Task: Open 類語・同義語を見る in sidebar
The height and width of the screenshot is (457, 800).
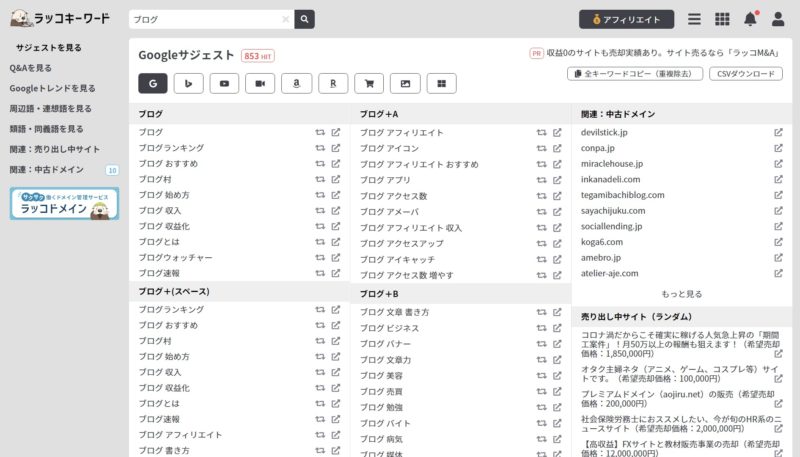Action: coord(46,129)
